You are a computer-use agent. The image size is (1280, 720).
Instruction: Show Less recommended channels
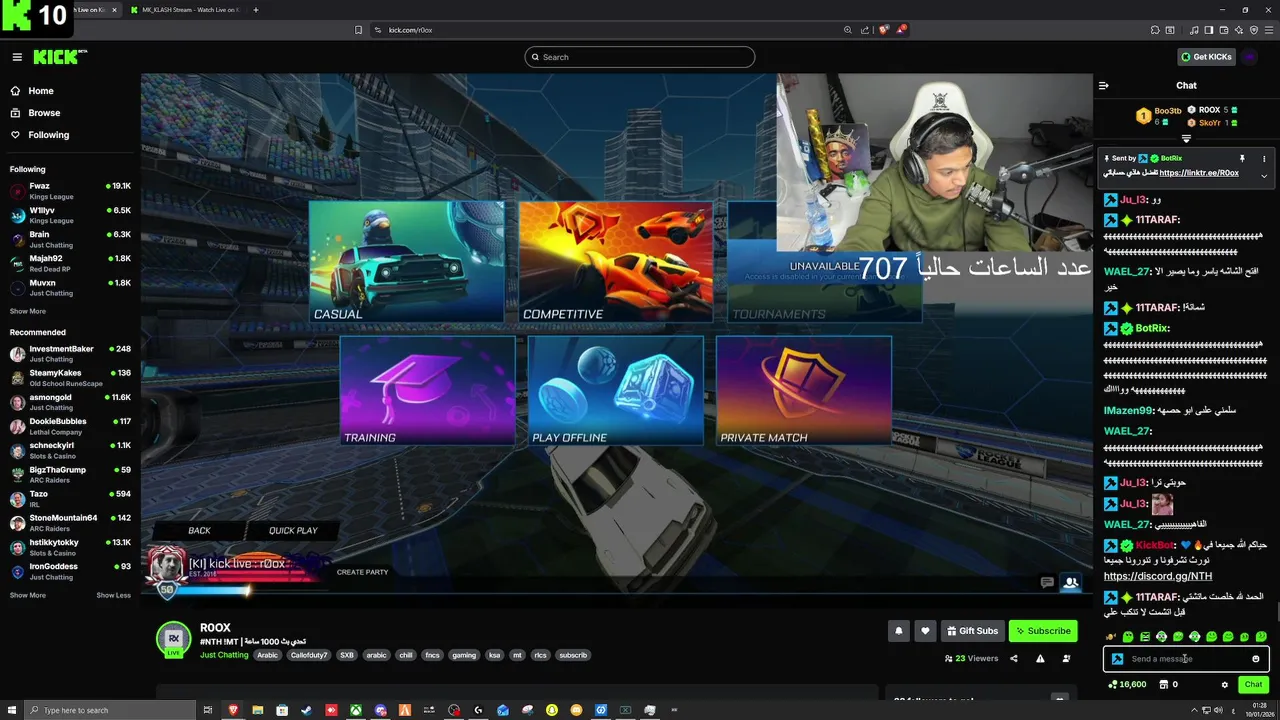[x=113, y=595]
